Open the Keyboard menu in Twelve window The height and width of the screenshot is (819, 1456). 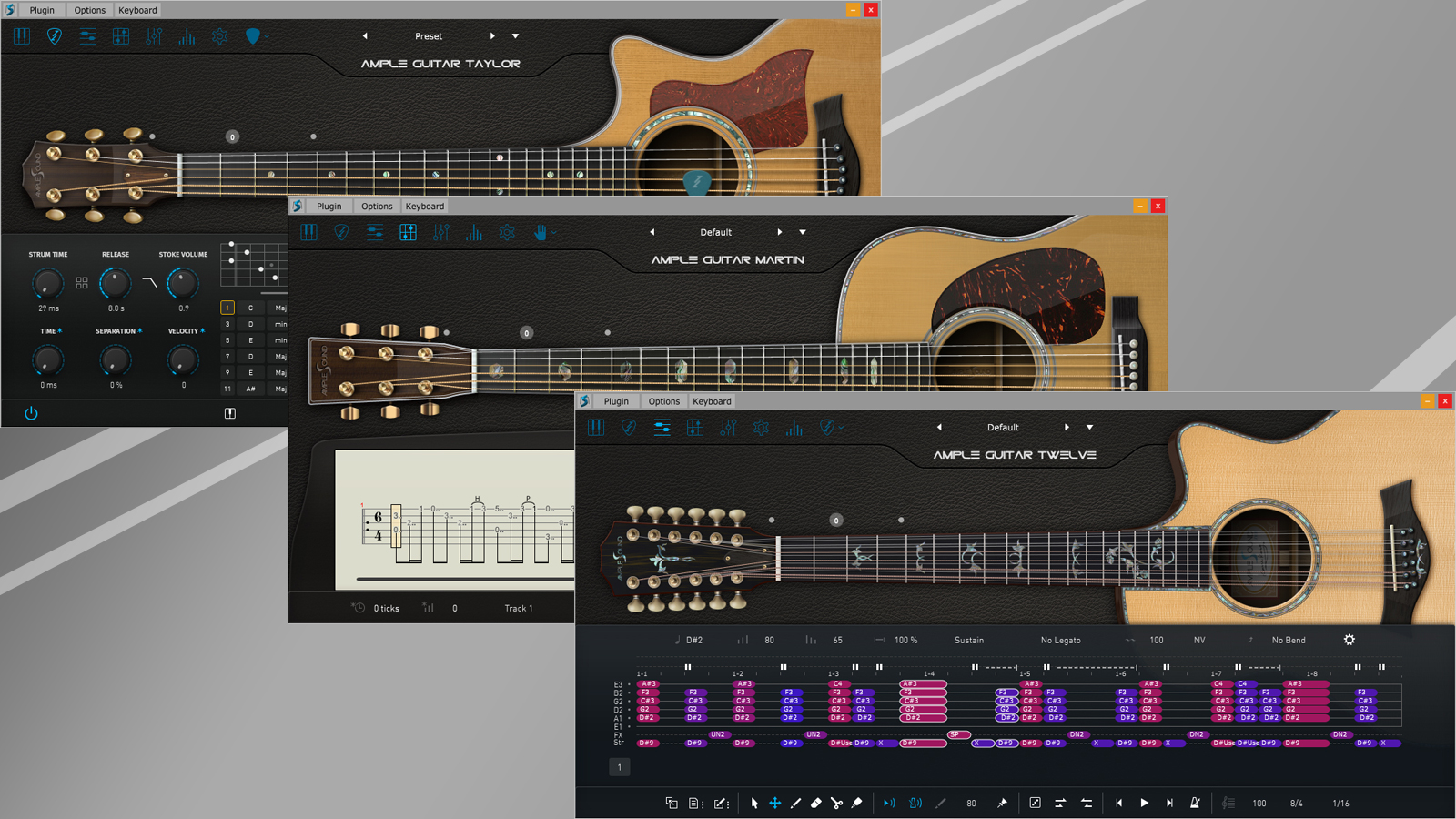712,401
